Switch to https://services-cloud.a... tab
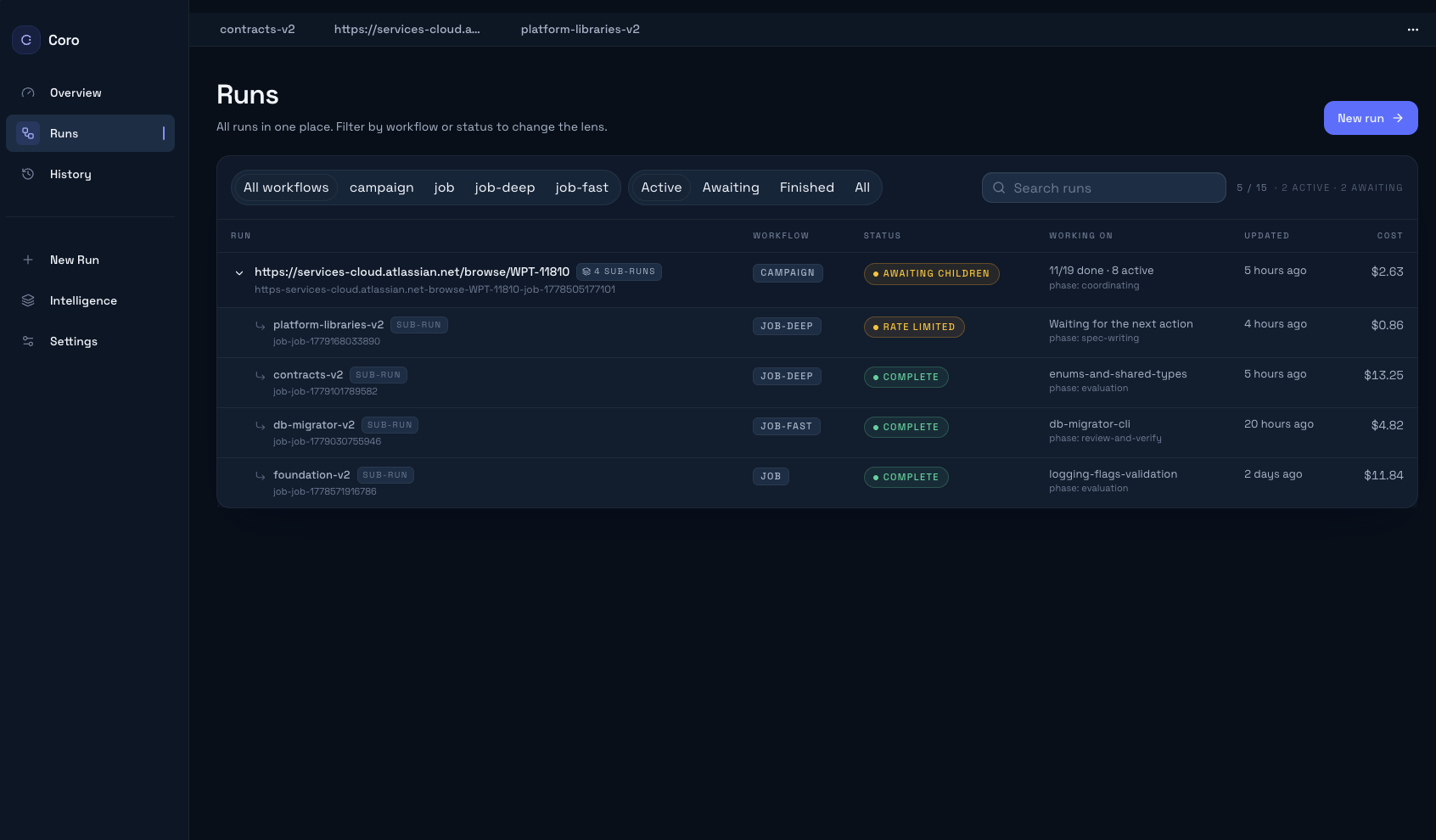This screenshot has height=840, width=1436. tap(407, 29)
